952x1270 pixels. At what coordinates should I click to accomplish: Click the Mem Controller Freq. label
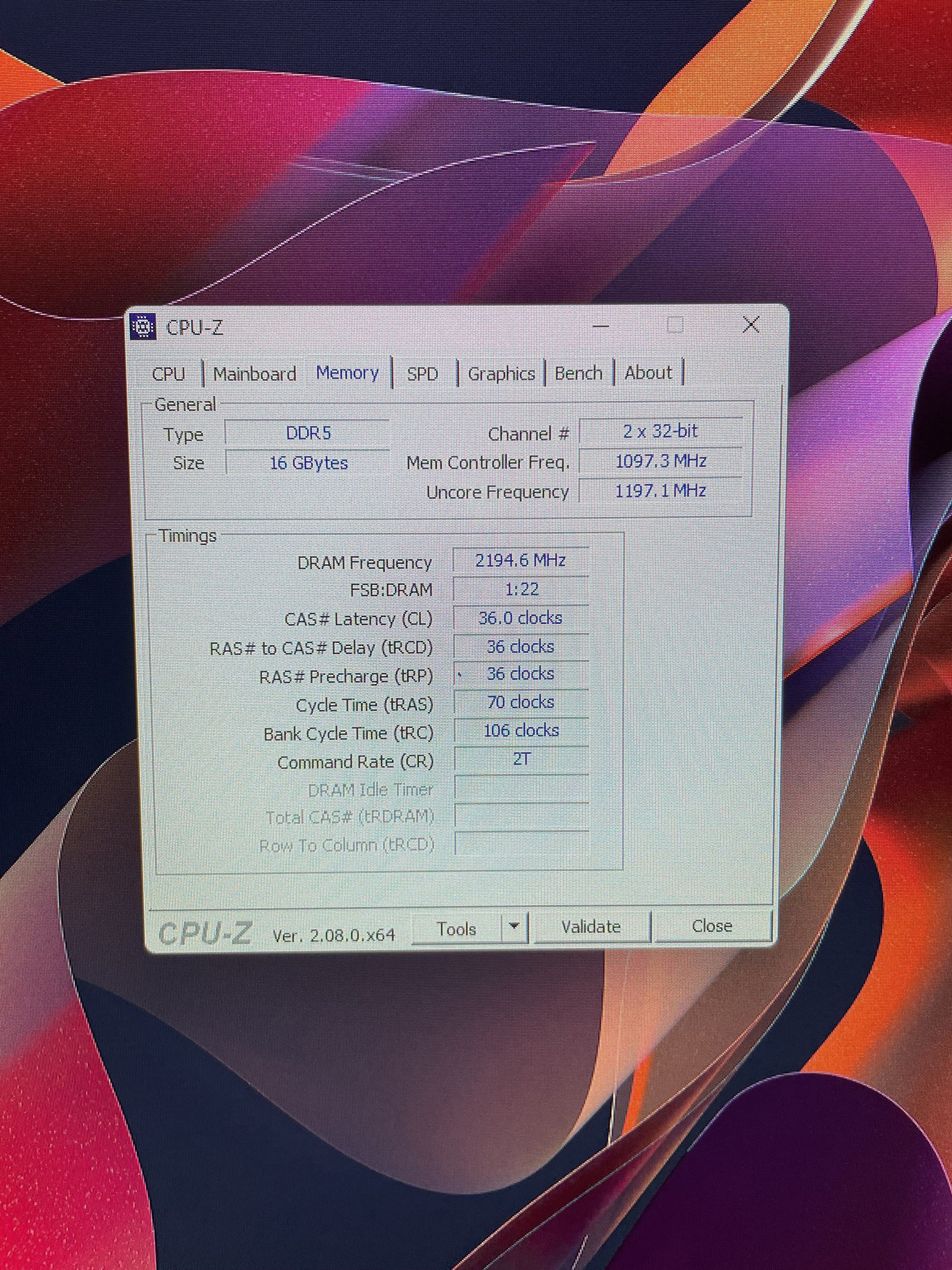pyautogui.click(x=488, y=463)
